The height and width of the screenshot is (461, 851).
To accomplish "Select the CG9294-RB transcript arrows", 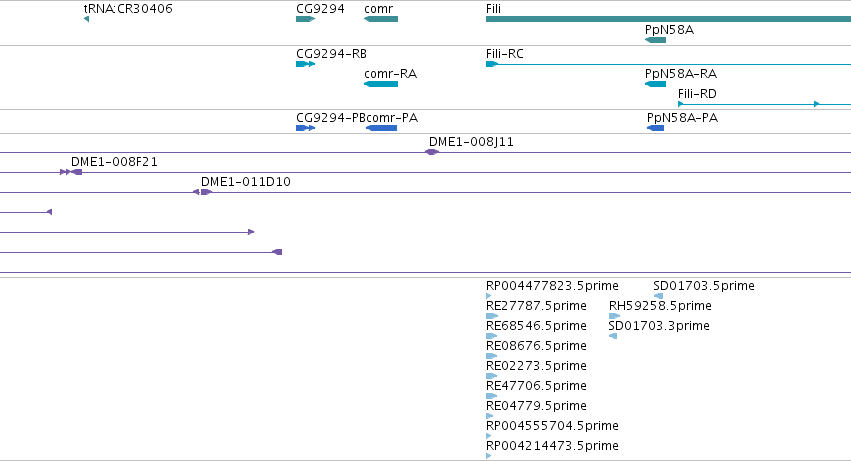I will pyautogui.click(x=306, y=64).
